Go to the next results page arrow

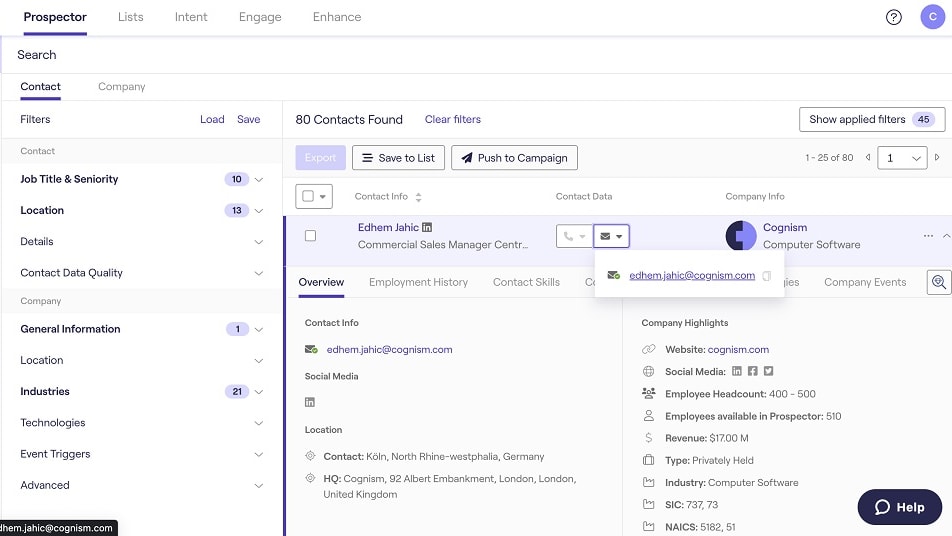937,157
